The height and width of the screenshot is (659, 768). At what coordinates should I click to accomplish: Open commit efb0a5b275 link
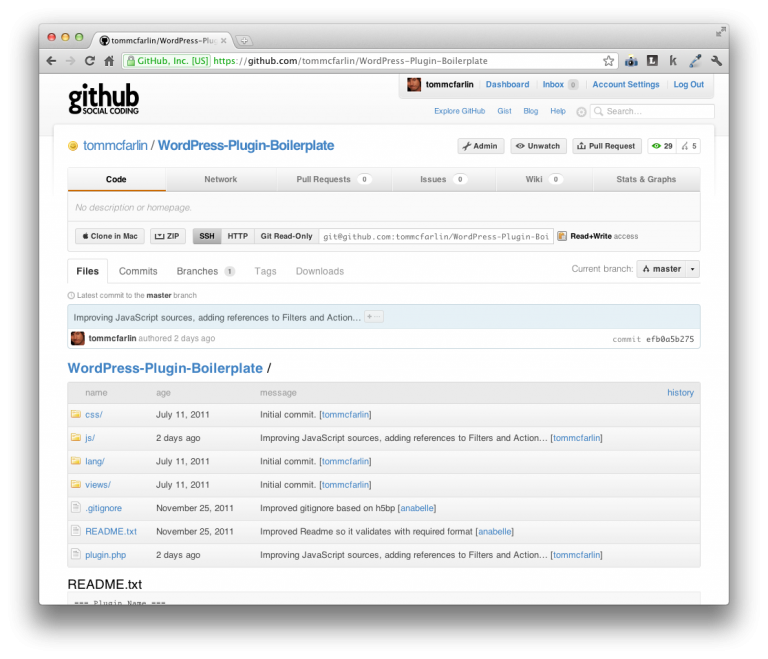pos(670,339)
